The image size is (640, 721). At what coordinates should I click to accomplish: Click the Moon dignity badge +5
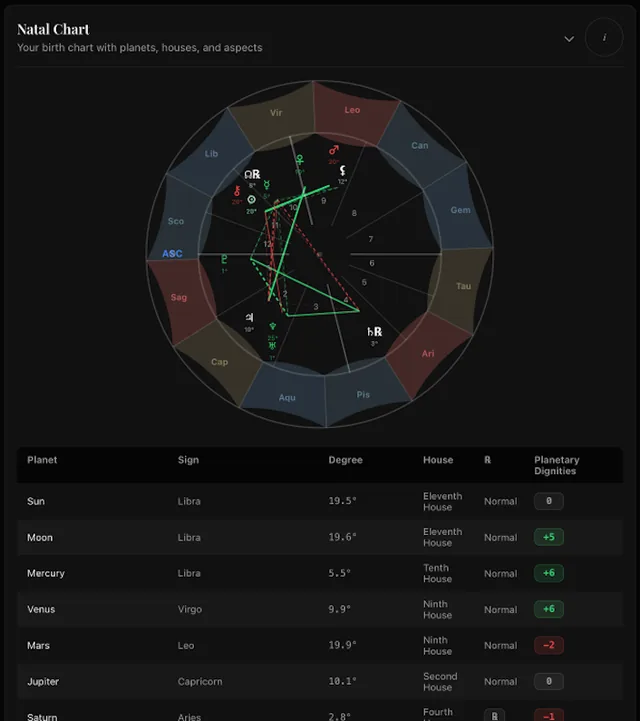(549, 537)
